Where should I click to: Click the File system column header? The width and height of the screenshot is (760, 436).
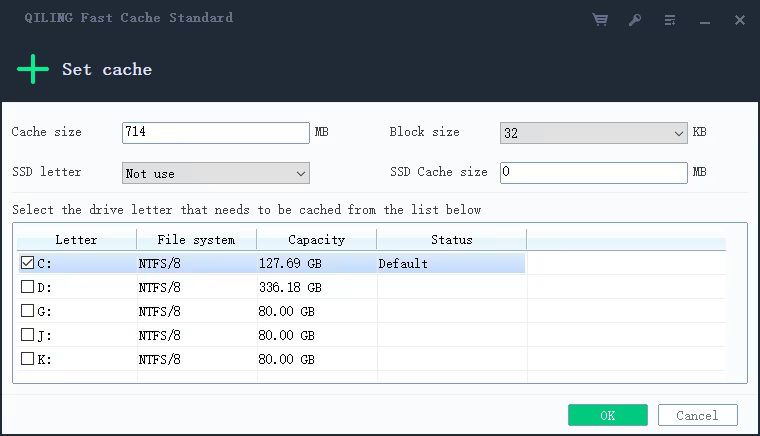pyautogui.click(x=196, y=240)
